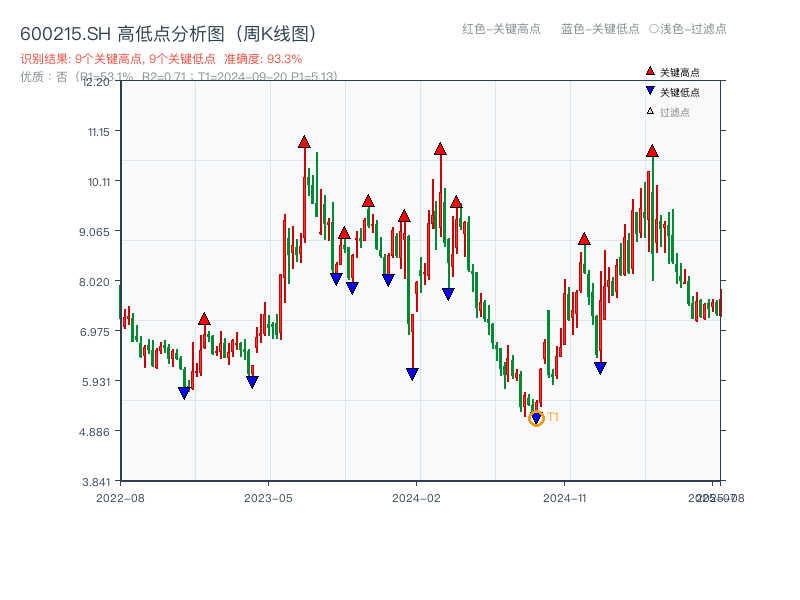
Task: Click the blue triangle 关键低点 legend icon
Action: click(648, 88)
